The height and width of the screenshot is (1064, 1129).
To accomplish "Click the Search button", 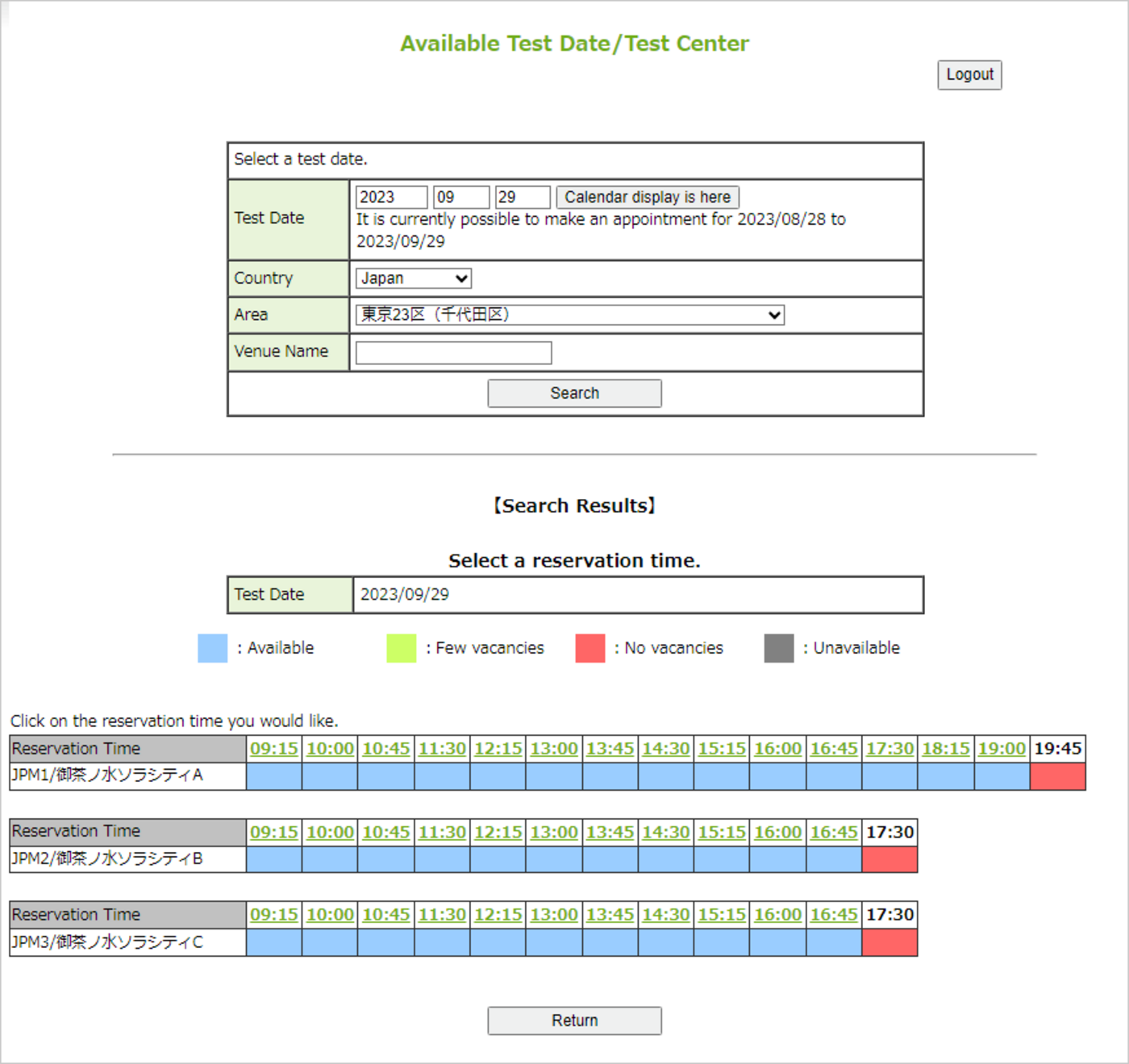I will point(573,393).
